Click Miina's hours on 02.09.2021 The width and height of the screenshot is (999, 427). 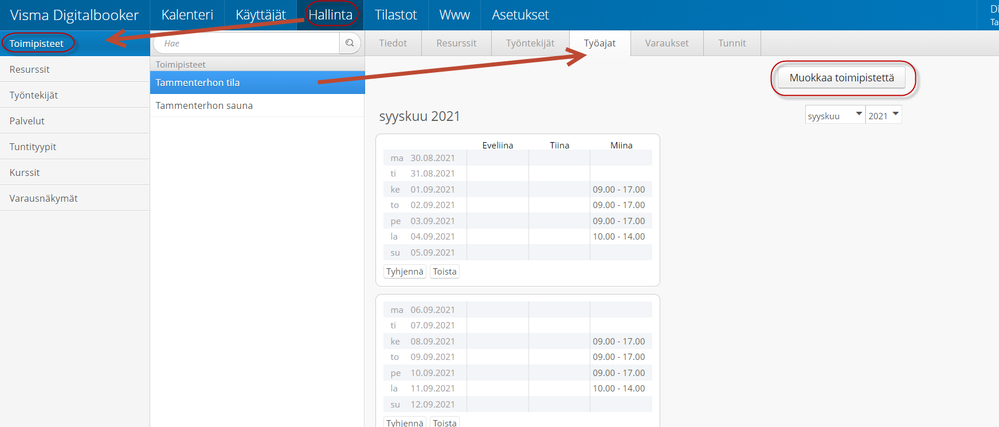click(x=619, y=205)
